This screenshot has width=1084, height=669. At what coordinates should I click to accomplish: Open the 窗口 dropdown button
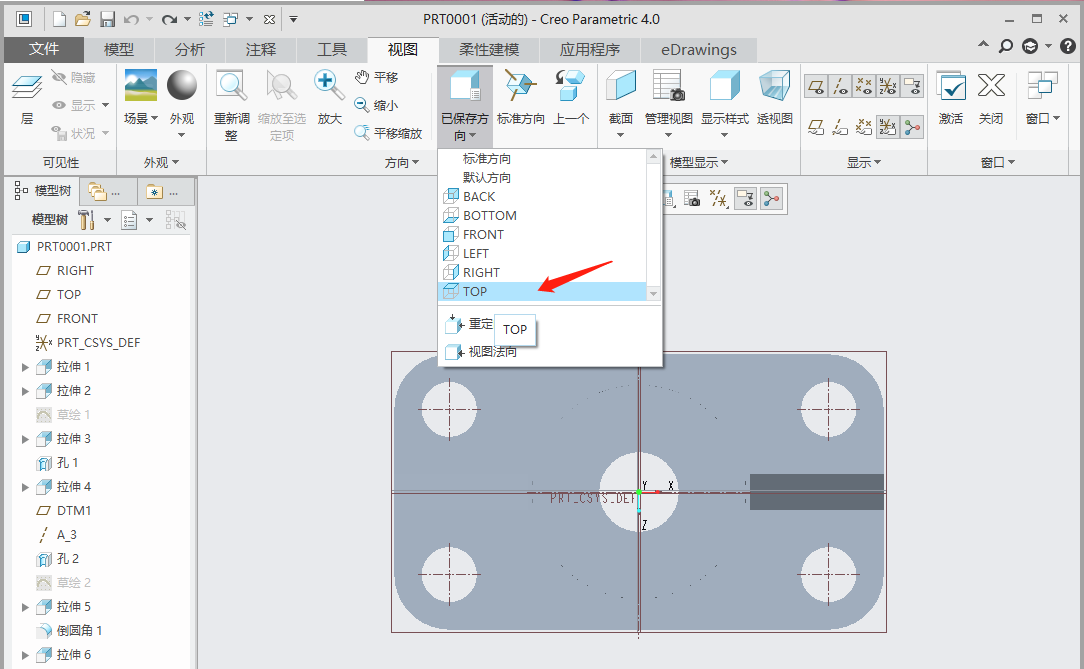(1042, 97)
